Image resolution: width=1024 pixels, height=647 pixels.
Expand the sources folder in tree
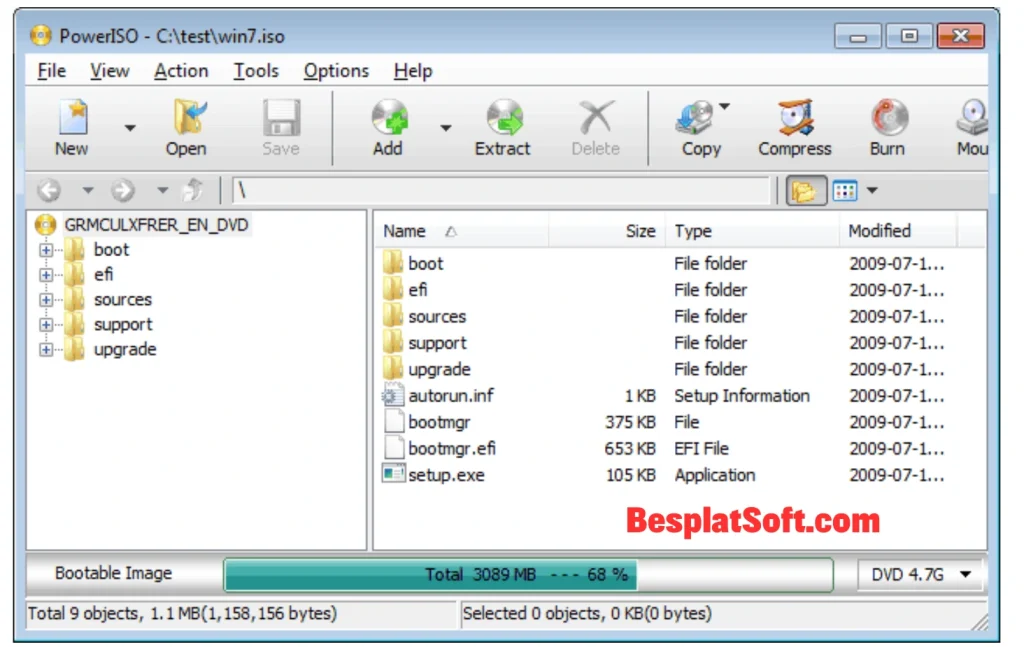(46, 300)
